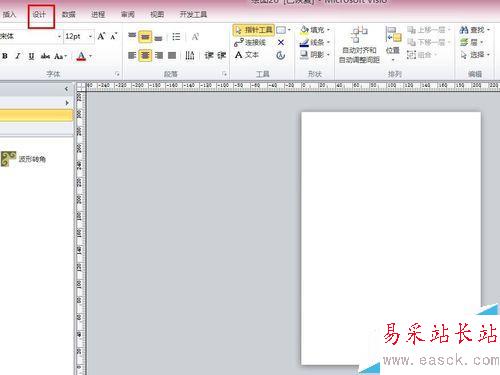Open the shape tool dropdown arrow
The width and height of the screenshot is (500, 375).
click(289, 30)
